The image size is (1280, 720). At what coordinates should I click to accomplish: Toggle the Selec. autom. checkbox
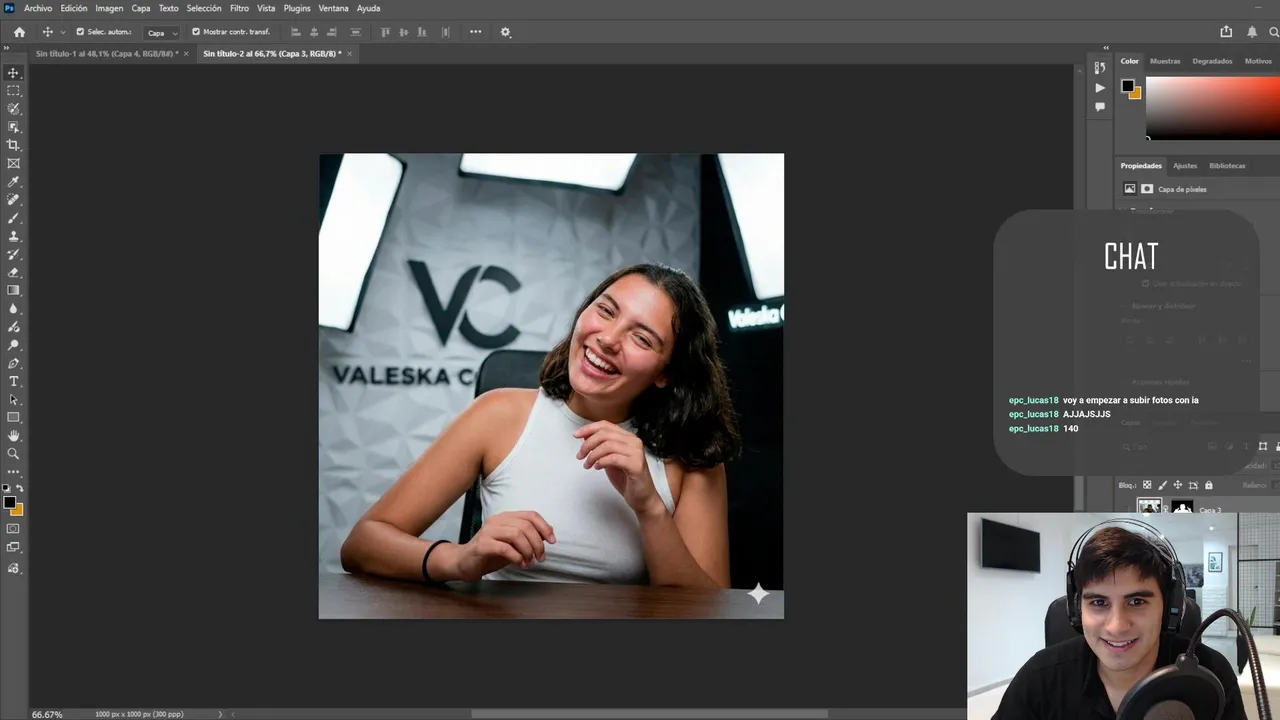pyautogui.click(x=80, y=32)
